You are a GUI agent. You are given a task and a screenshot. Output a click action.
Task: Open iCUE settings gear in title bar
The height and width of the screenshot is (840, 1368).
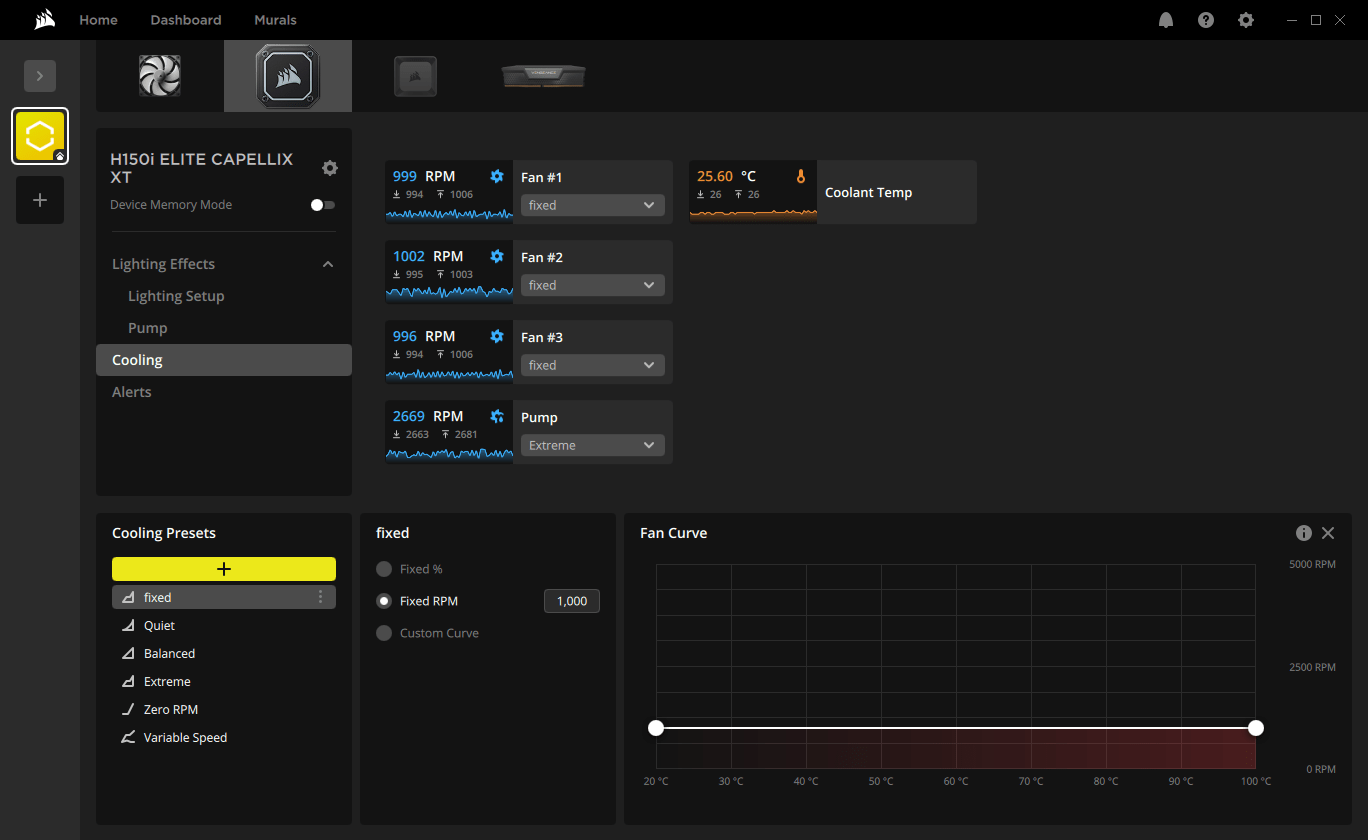(x=1246, y=20)
